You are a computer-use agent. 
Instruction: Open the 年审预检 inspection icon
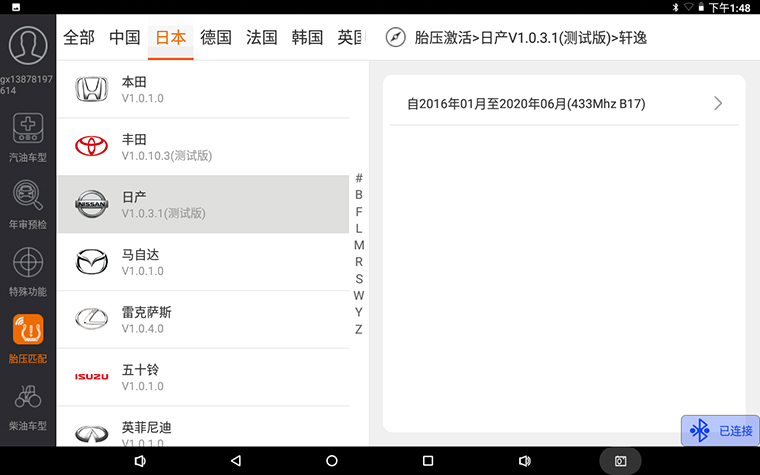tap(28, 195)
